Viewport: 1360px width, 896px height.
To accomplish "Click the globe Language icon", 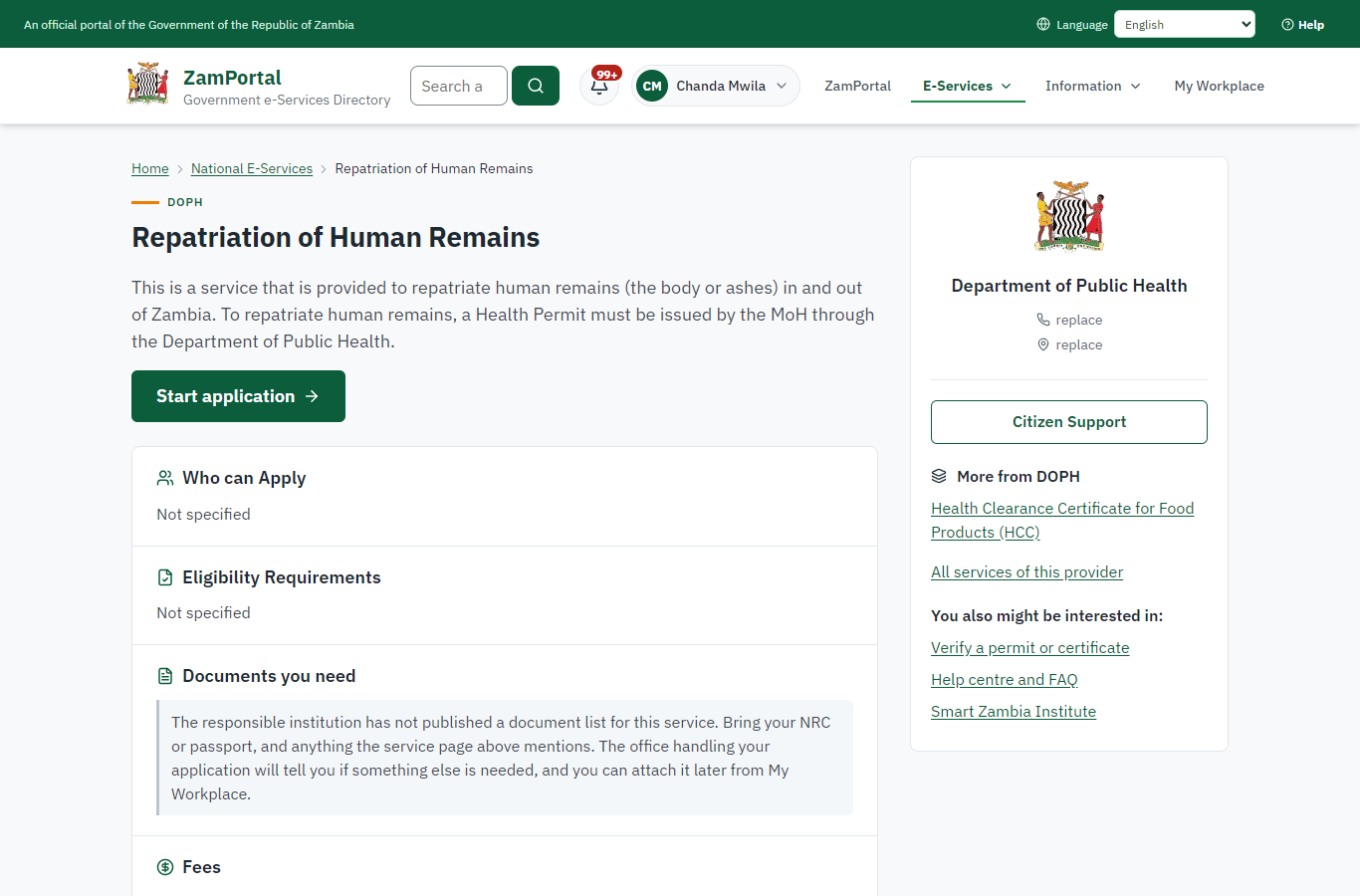I will tap(1043, 24).
